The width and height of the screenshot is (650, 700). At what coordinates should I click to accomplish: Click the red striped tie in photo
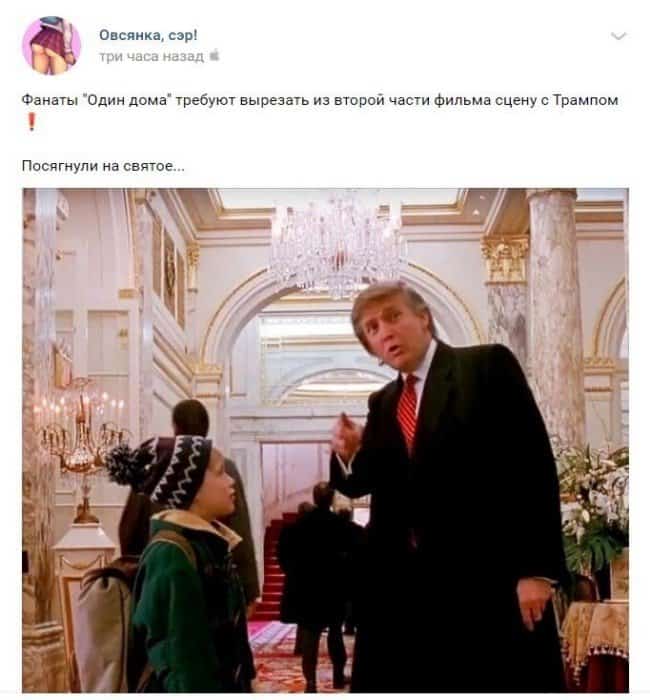(408, 412)
